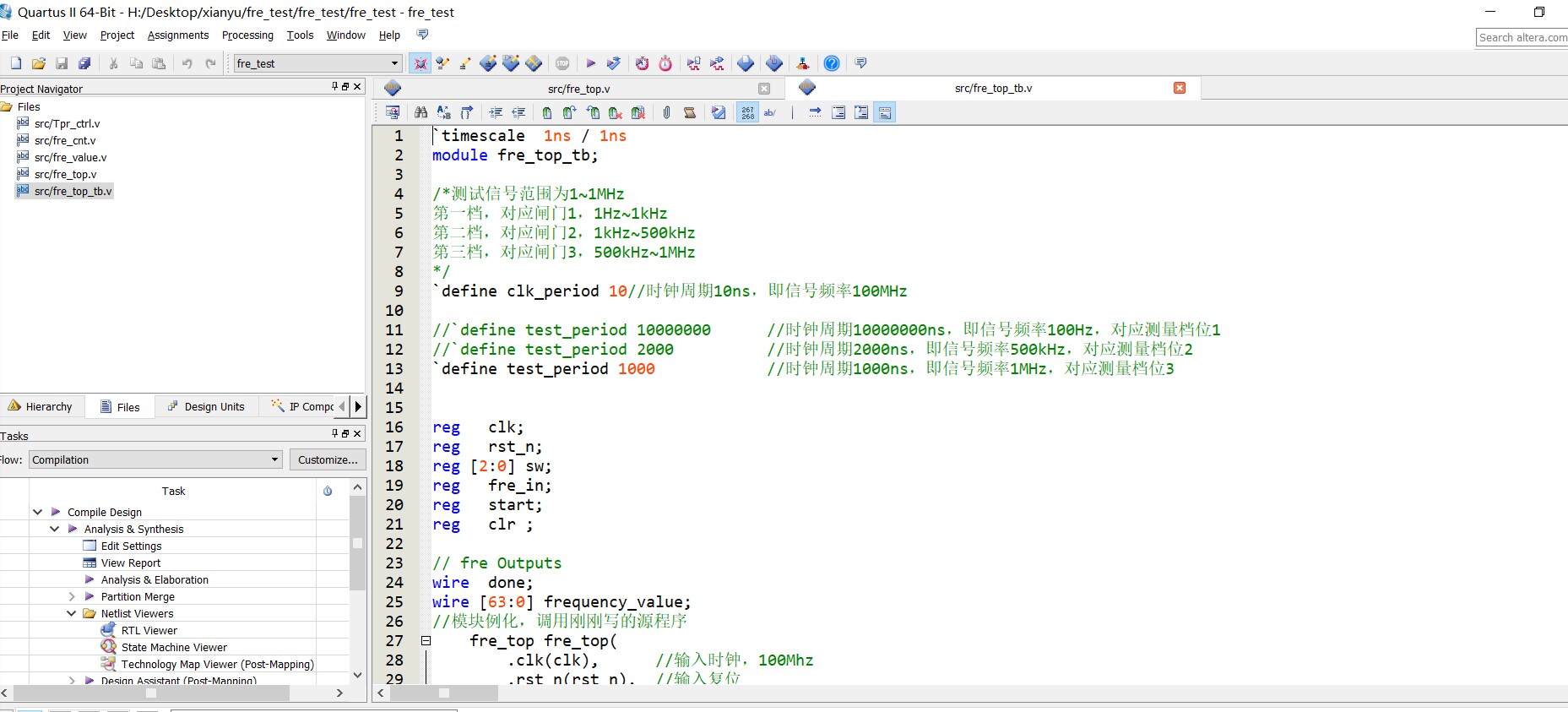
Task: Close the Project Navigator panel
Action: click(357, 86)
